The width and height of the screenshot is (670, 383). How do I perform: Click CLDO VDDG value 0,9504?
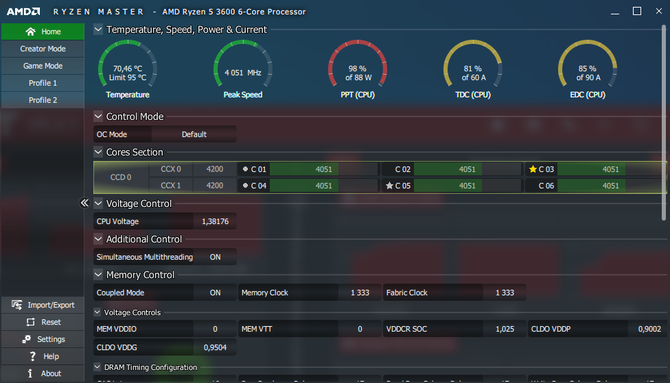click(215, 348)
